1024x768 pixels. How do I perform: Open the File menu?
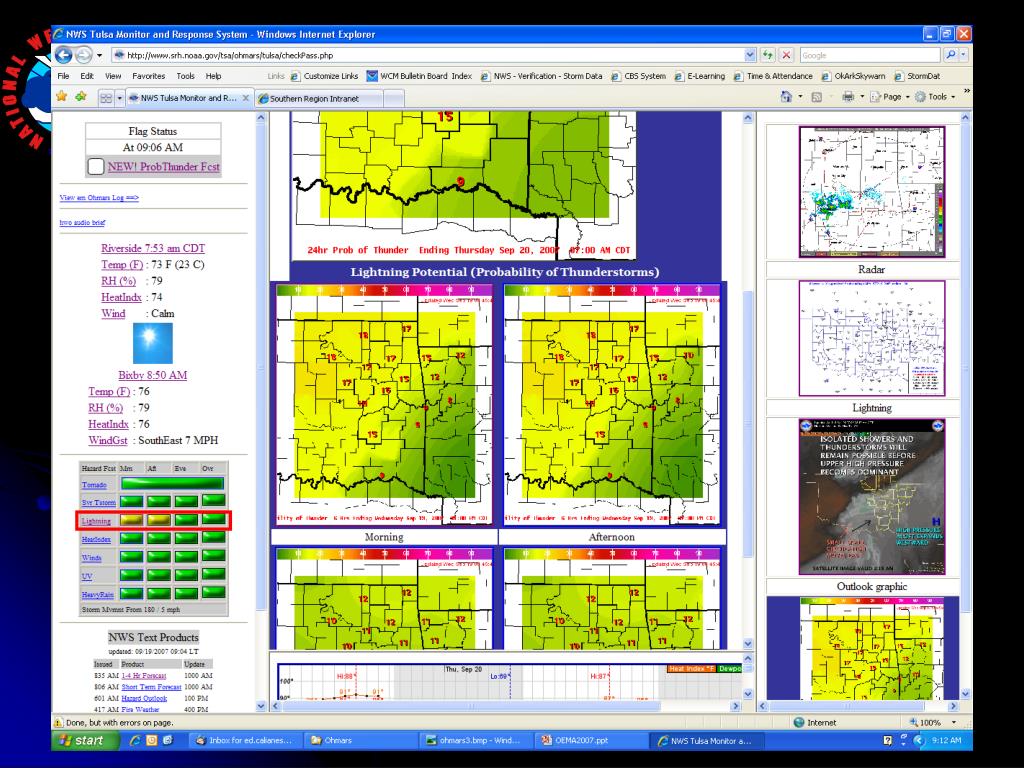(63, 76)
